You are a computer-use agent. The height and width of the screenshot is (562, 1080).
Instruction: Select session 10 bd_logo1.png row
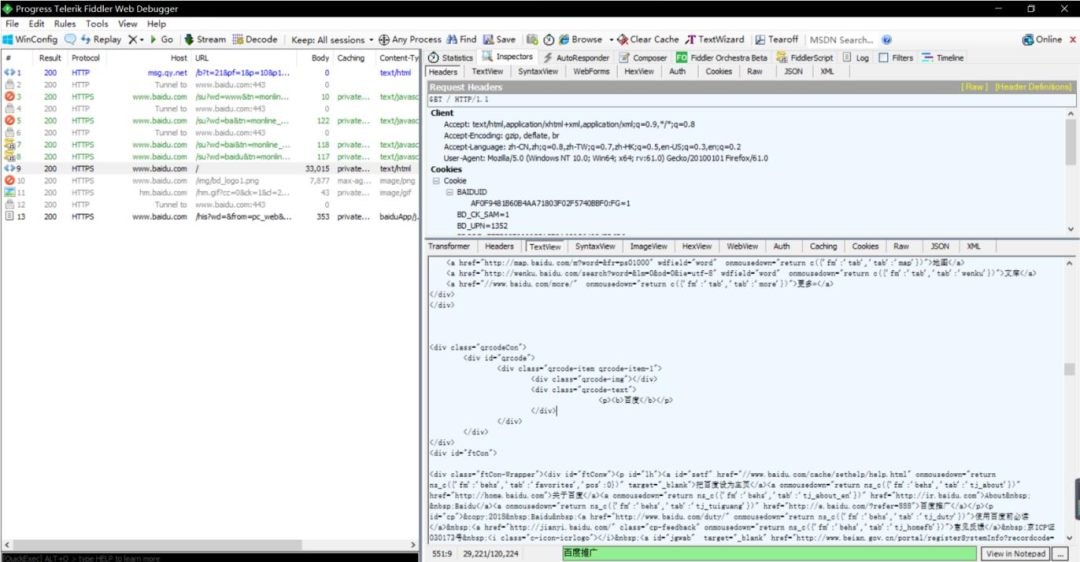209,180
